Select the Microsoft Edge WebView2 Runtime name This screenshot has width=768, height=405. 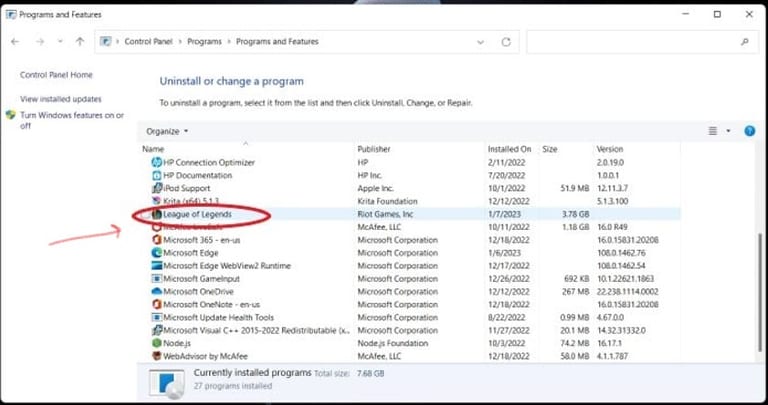tap(227, 265)
